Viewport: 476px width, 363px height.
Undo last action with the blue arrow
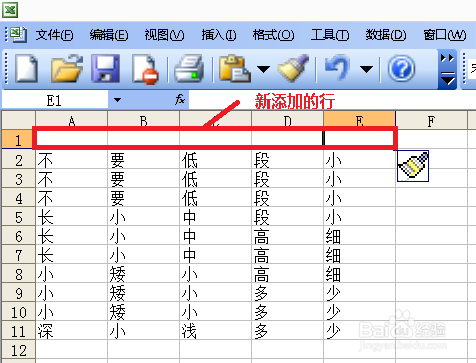337,68
